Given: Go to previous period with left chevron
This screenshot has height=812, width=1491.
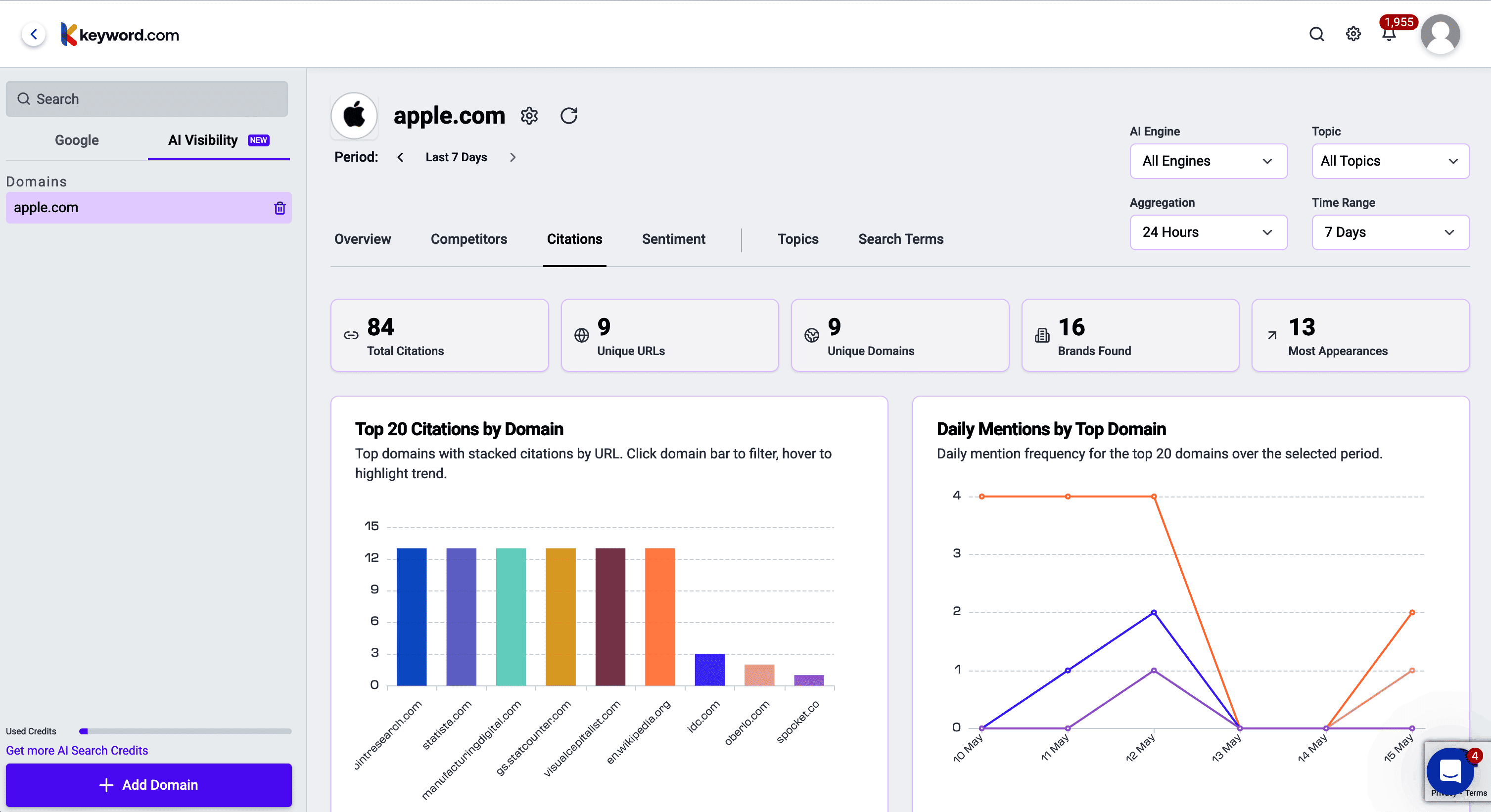Looking at the screenshot, I should click(400, 157).
